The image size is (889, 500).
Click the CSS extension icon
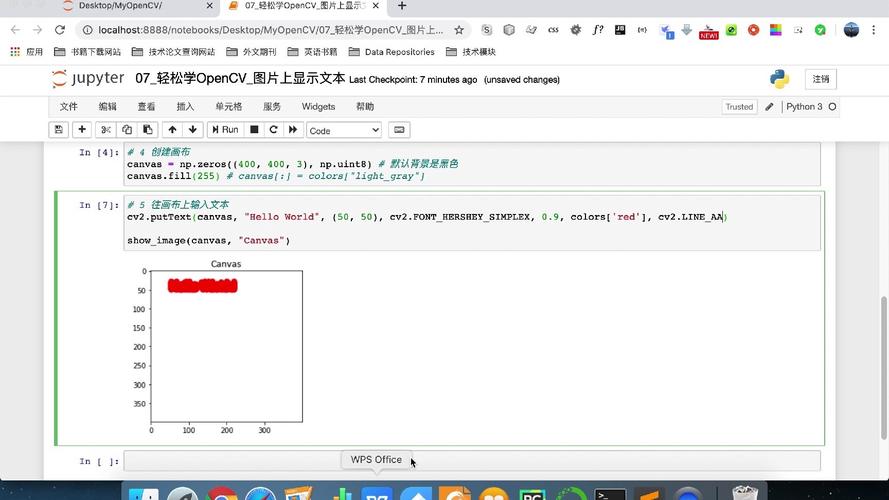tap(553, 30)
